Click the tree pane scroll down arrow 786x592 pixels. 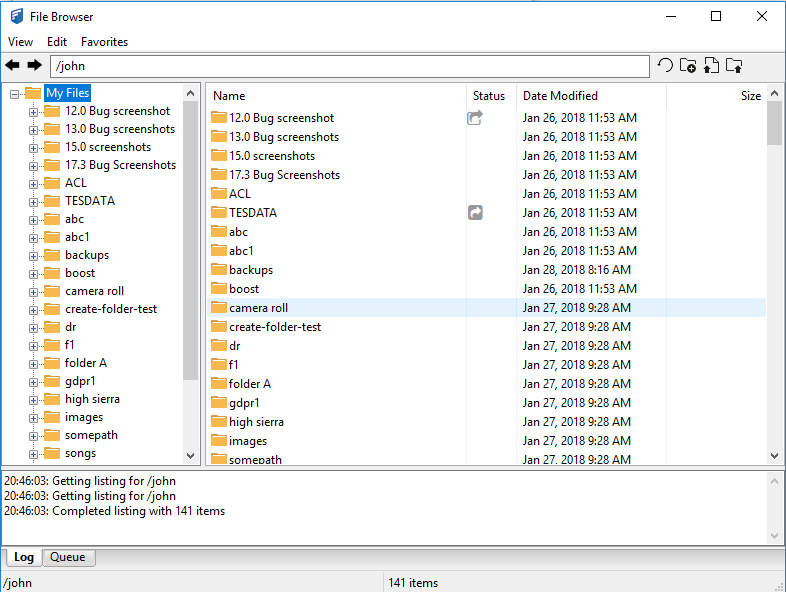tap(190, 456)
